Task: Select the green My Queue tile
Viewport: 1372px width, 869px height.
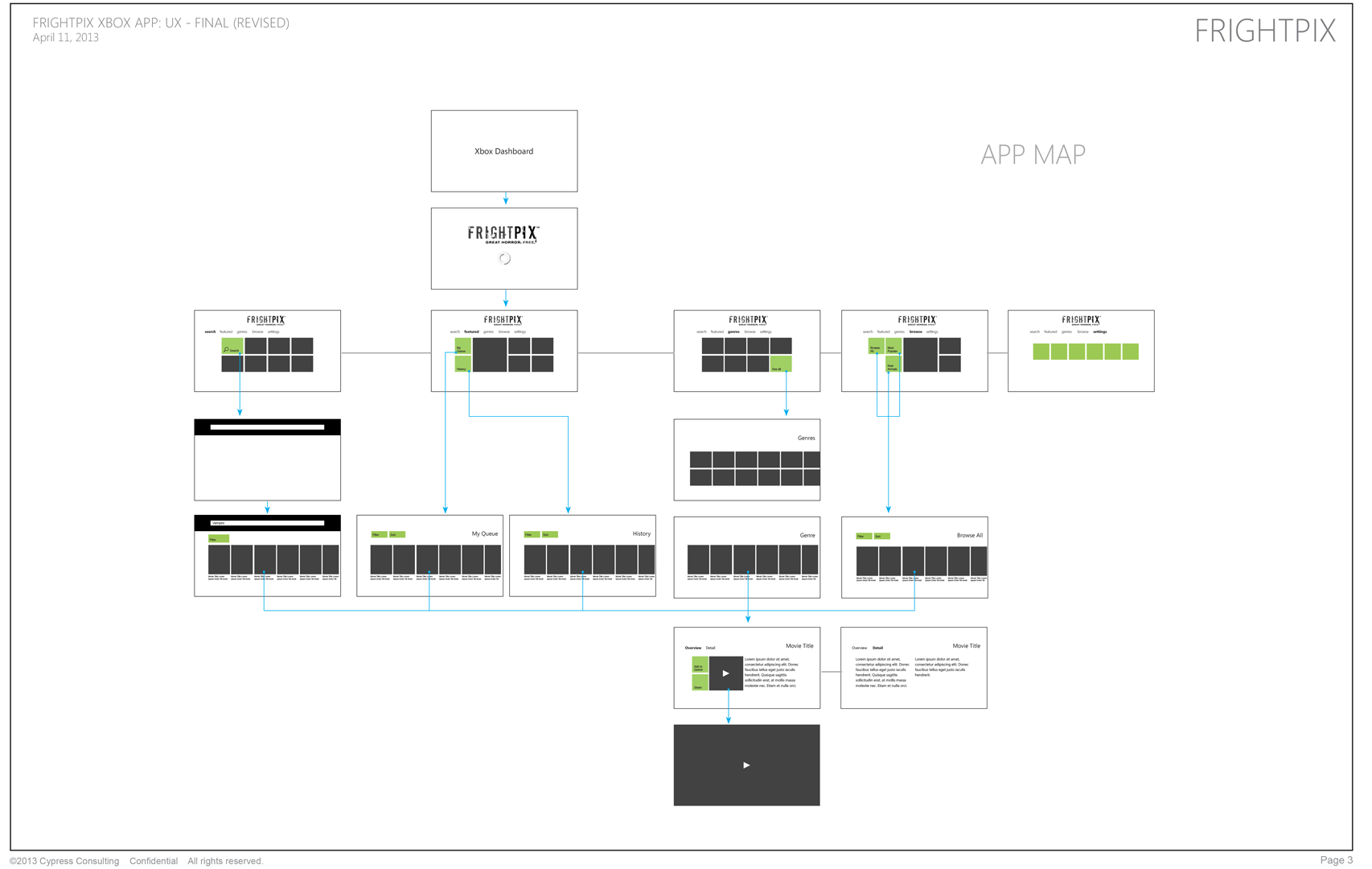Action: pyautogui.click(x=462, y=347)
